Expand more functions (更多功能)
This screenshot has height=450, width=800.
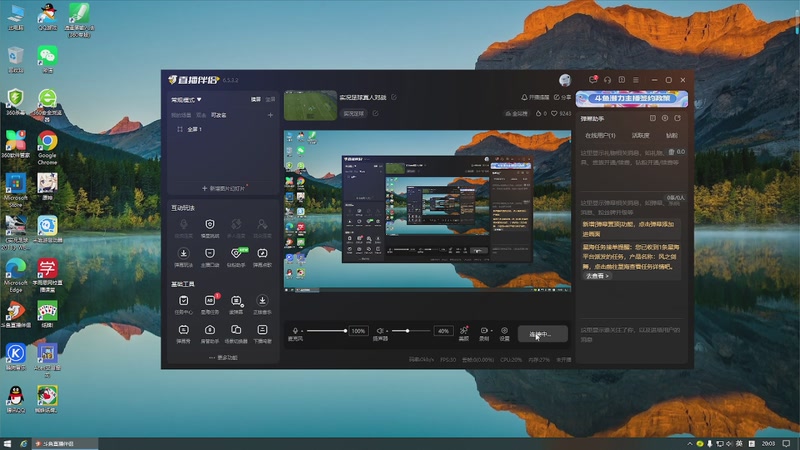pos(223,358)
